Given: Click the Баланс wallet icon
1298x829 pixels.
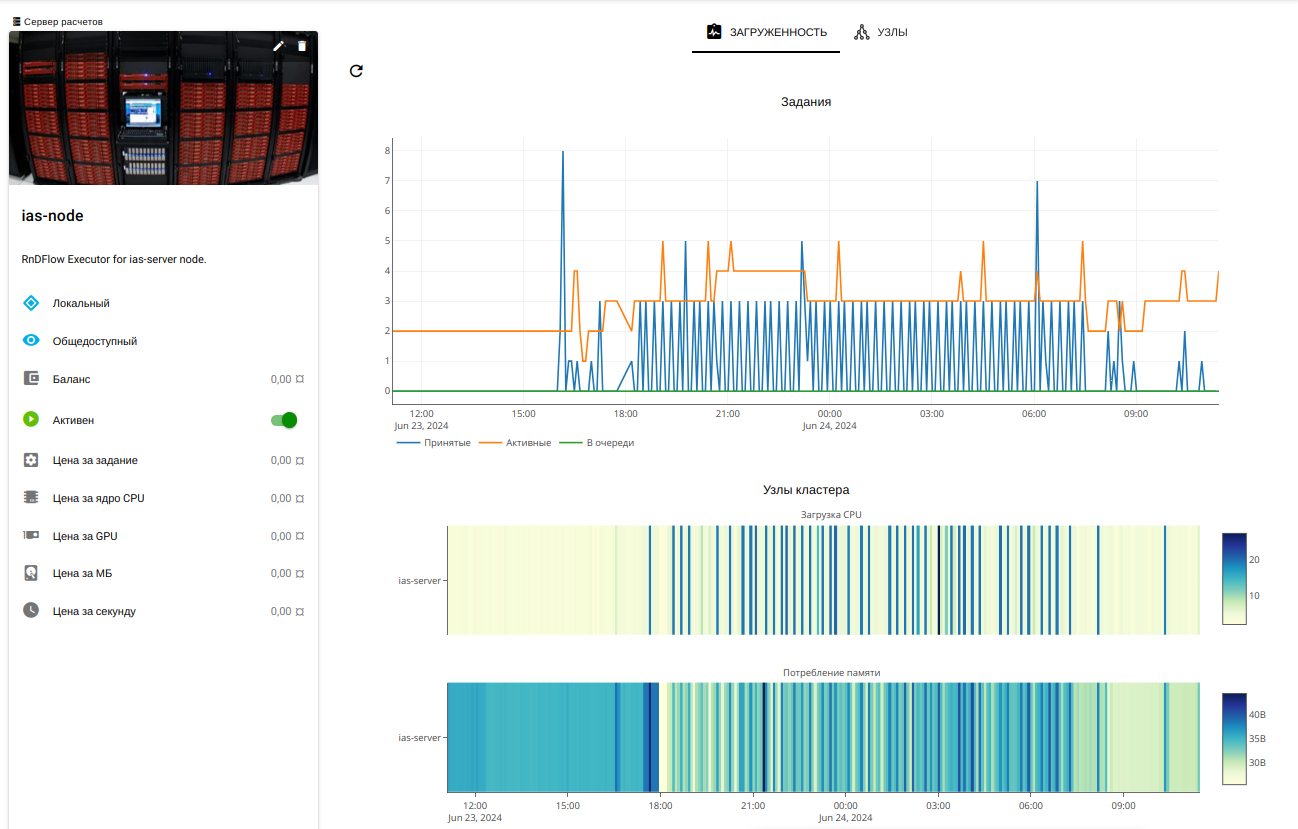Looking at the screenshot, I should [x=31, y=379].
